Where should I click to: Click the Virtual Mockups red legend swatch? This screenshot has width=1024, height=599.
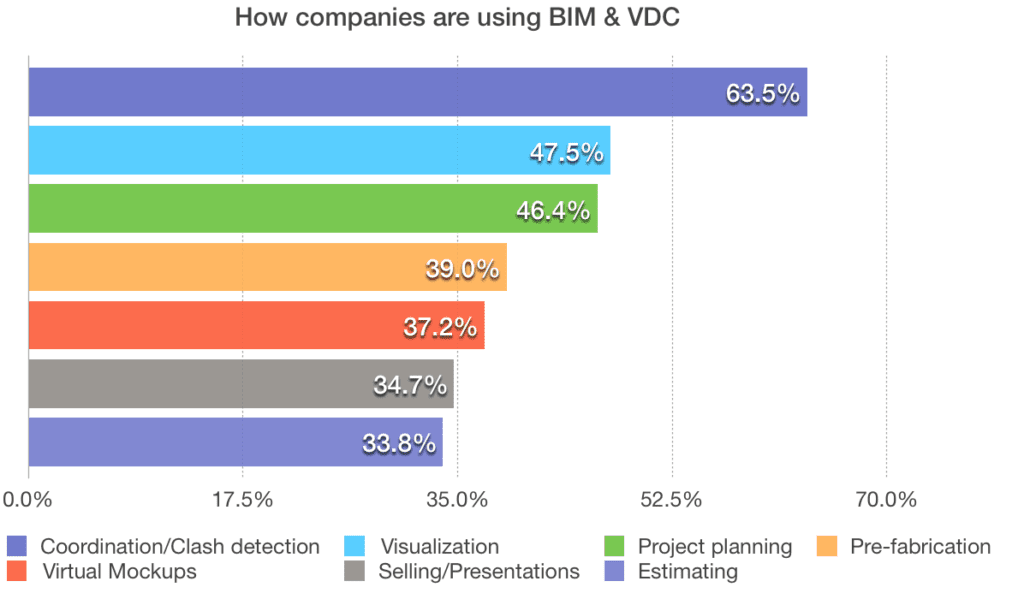point(17,571)
